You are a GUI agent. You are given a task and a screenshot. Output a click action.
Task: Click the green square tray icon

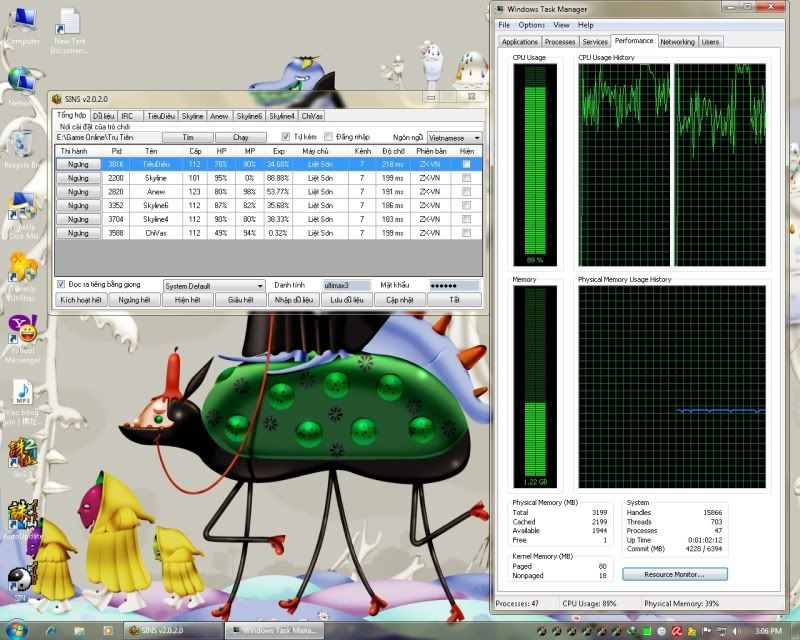pos(647,631)
